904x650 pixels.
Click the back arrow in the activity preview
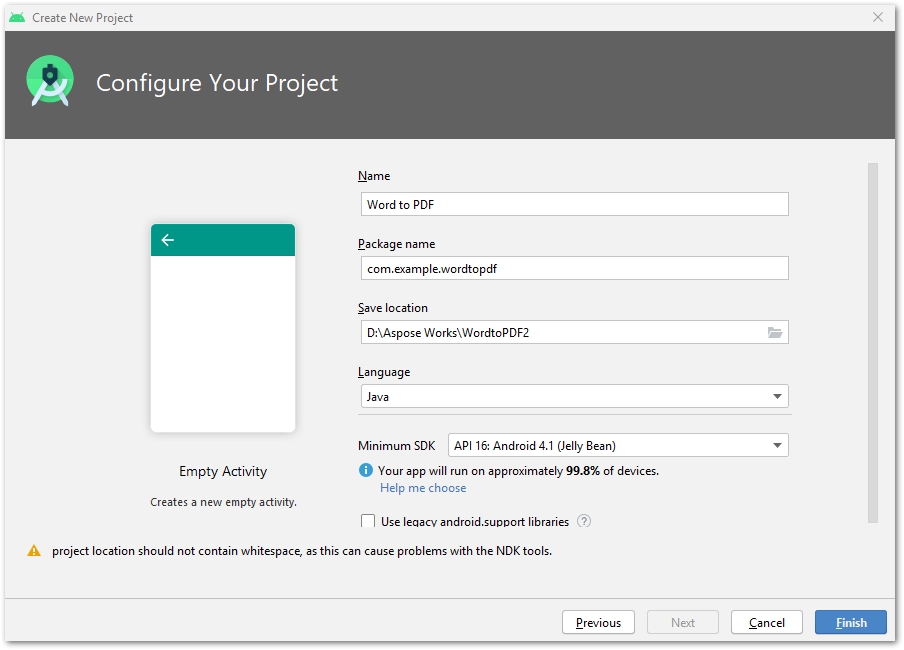coord(168,239)
